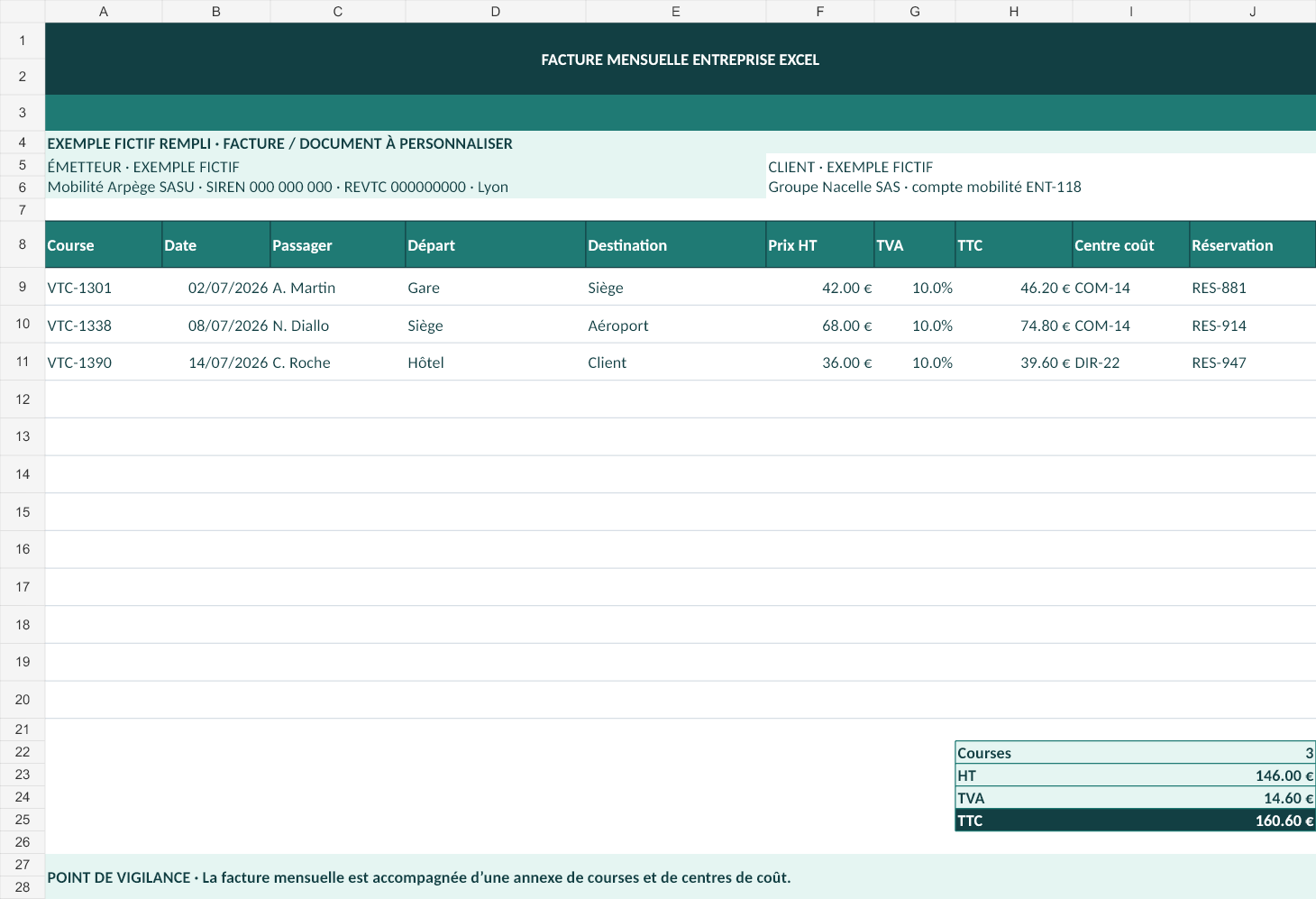Select passenger A. Martin
This screenshot has width=1316, height=899.
pos(338,288)
